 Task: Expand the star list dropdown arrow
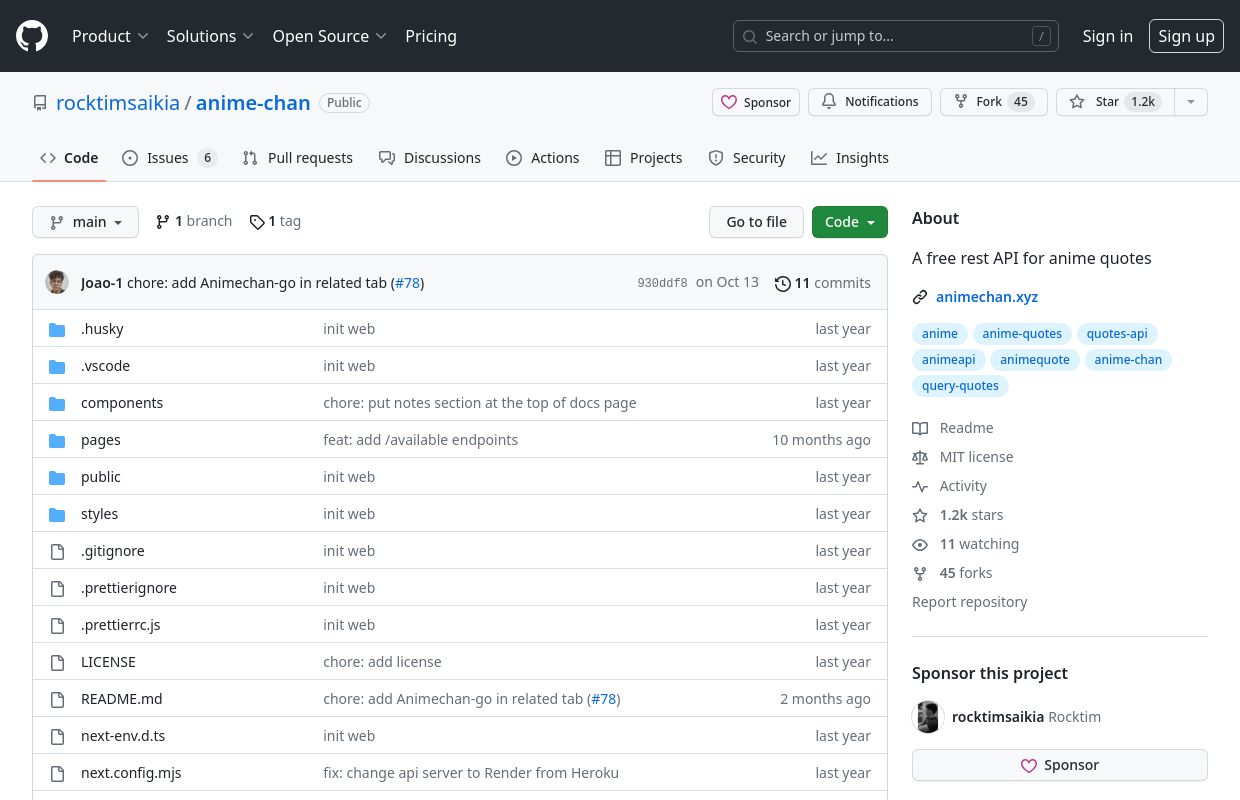[1190, 102]
